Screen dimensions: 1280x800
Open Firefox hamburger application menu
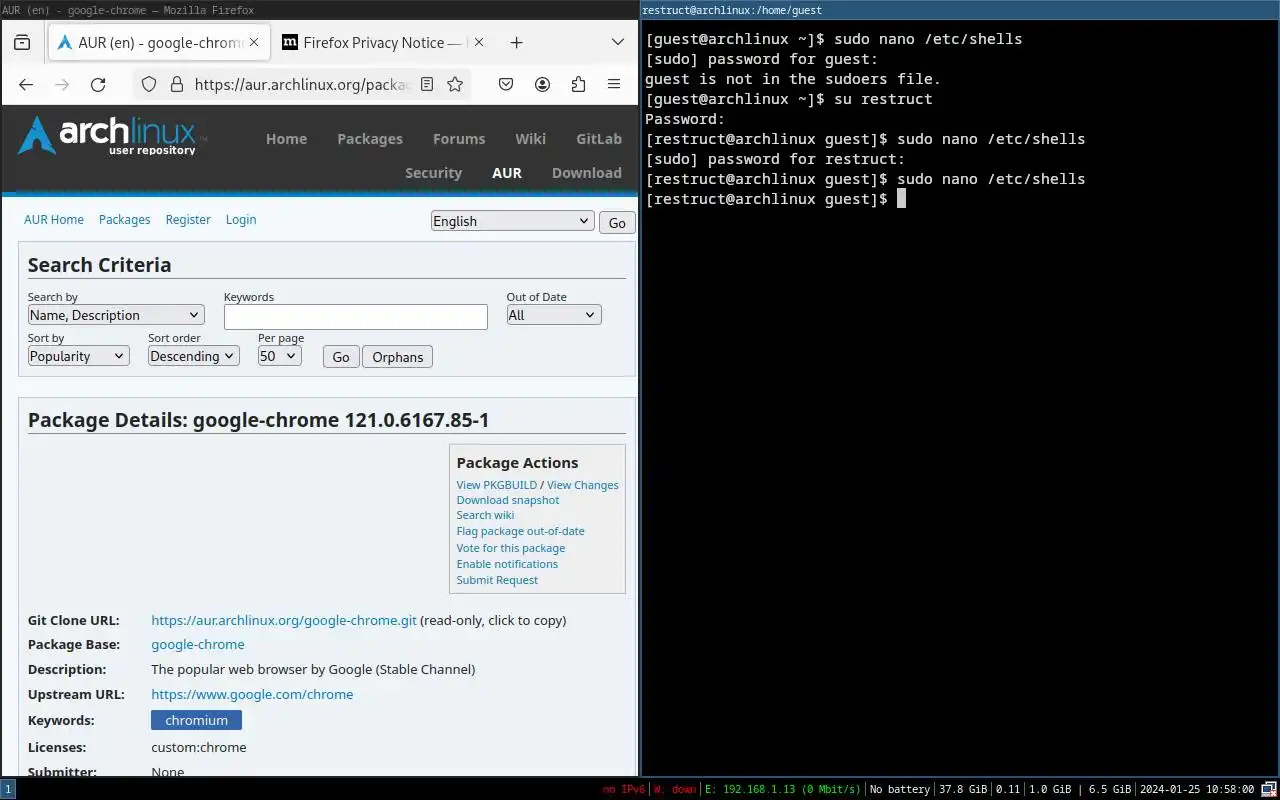(614, 85)
